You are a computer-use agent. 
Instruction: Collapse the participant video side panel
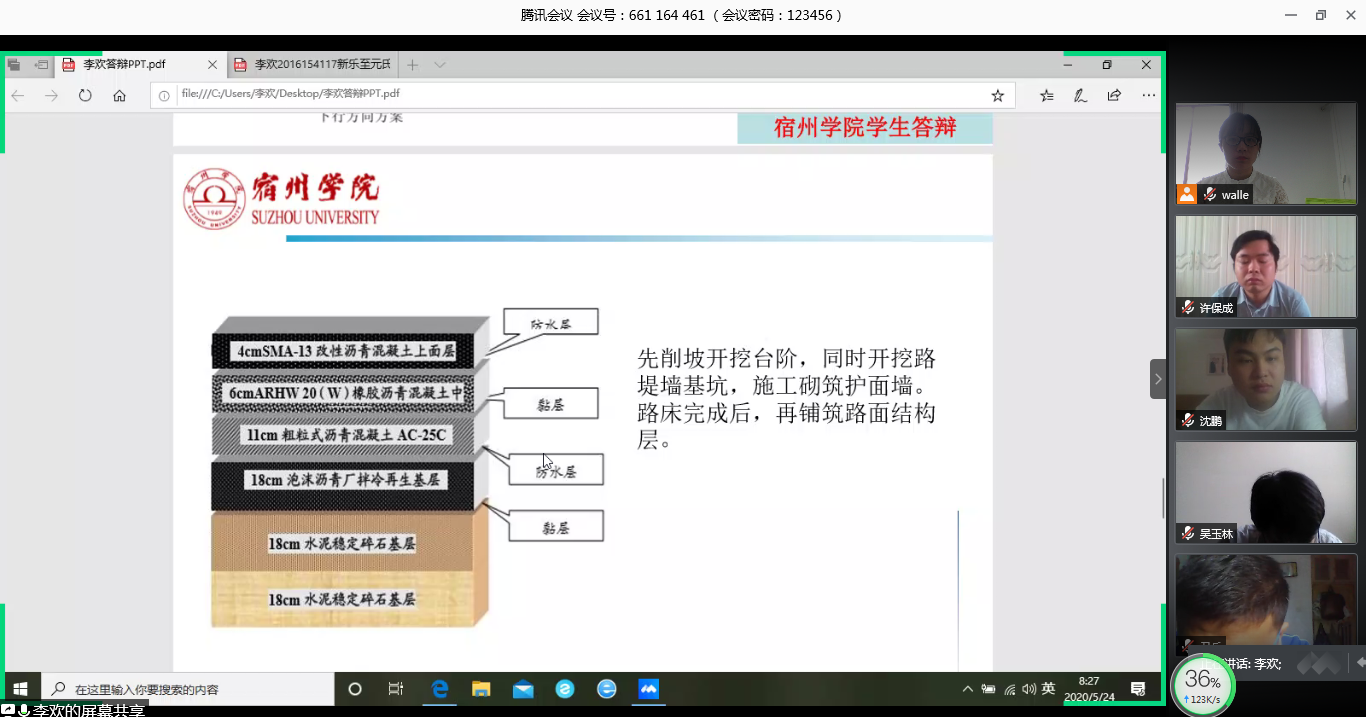point(1158,379)
